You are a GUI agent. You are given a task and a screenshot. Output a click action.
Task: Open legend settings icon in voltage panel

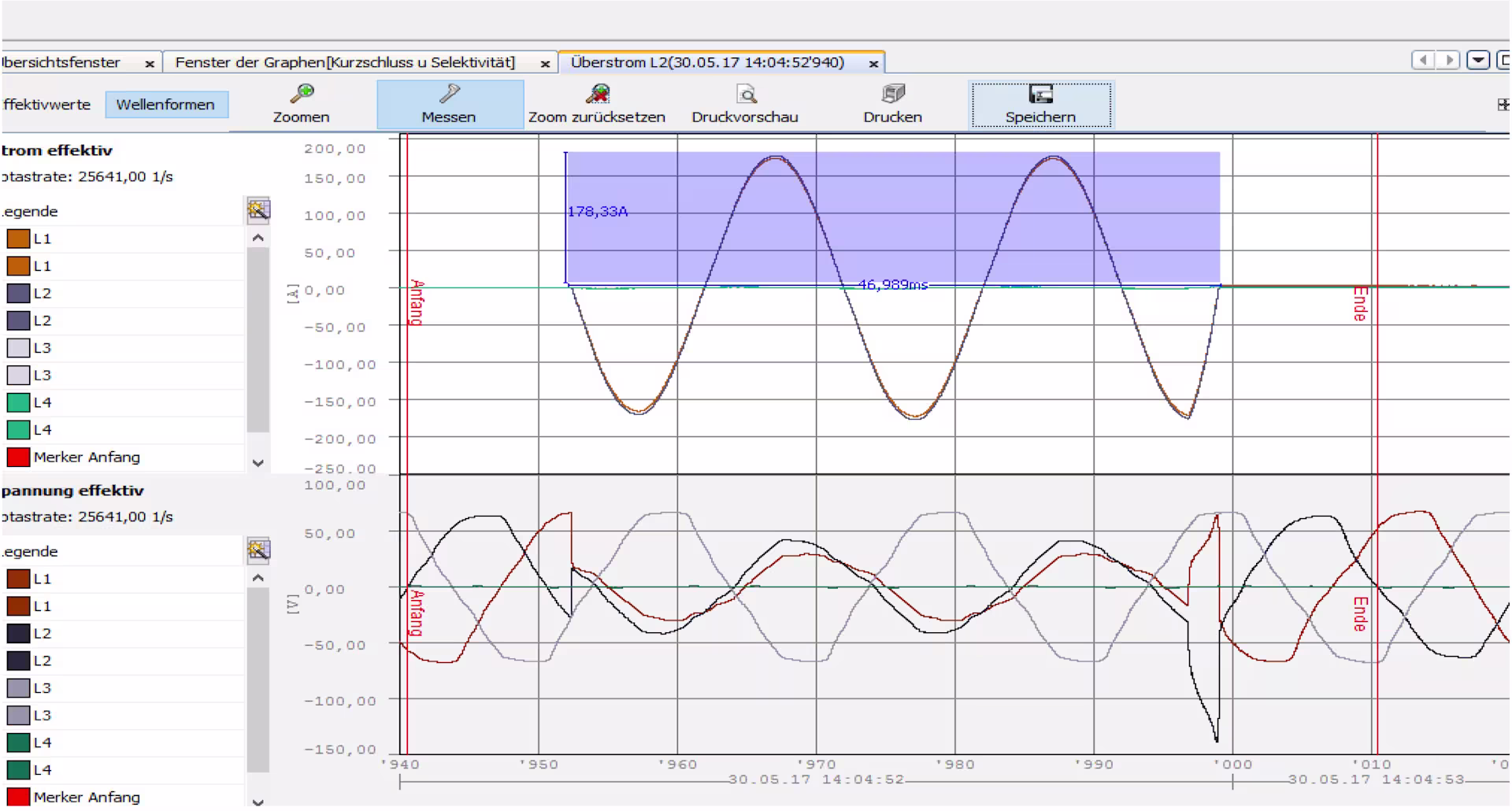coord(258,550)
